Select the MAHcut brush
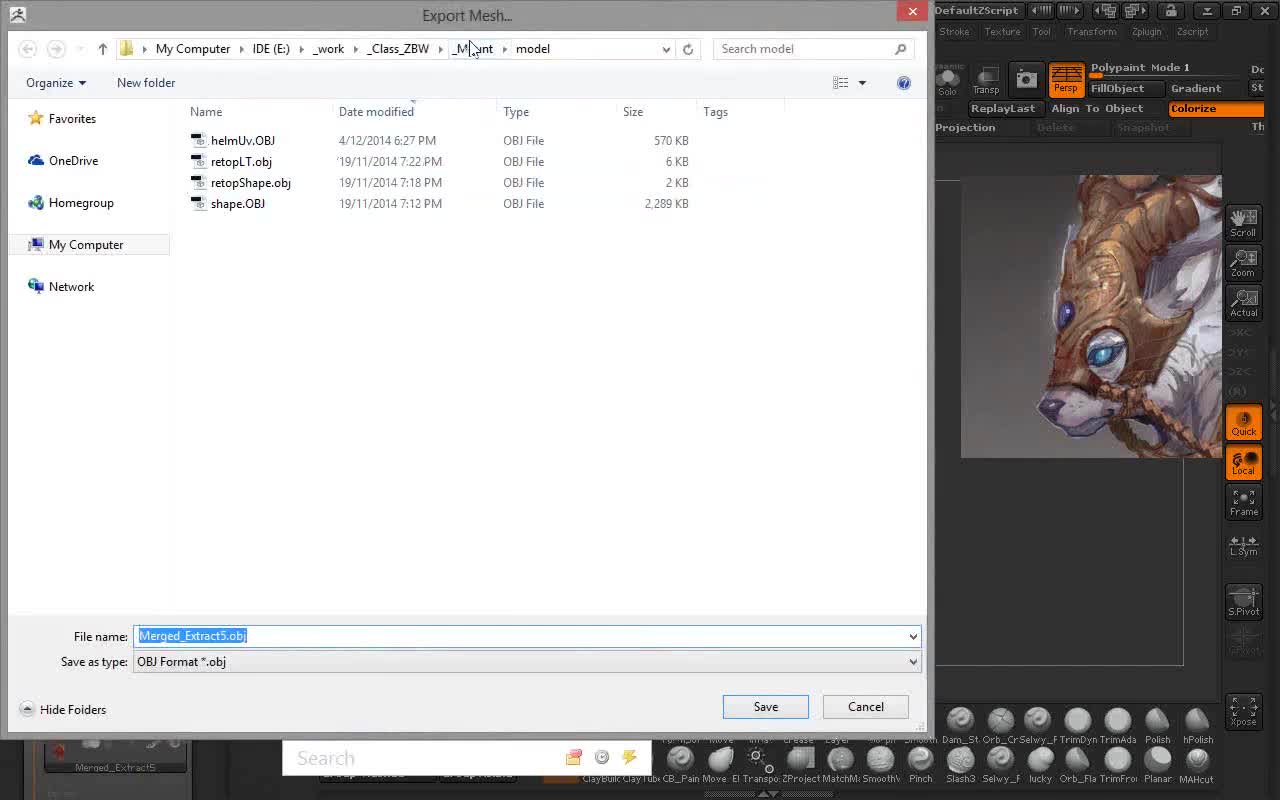The height and width of the screenshot is (800, 1280). [x=1197, y=766]
